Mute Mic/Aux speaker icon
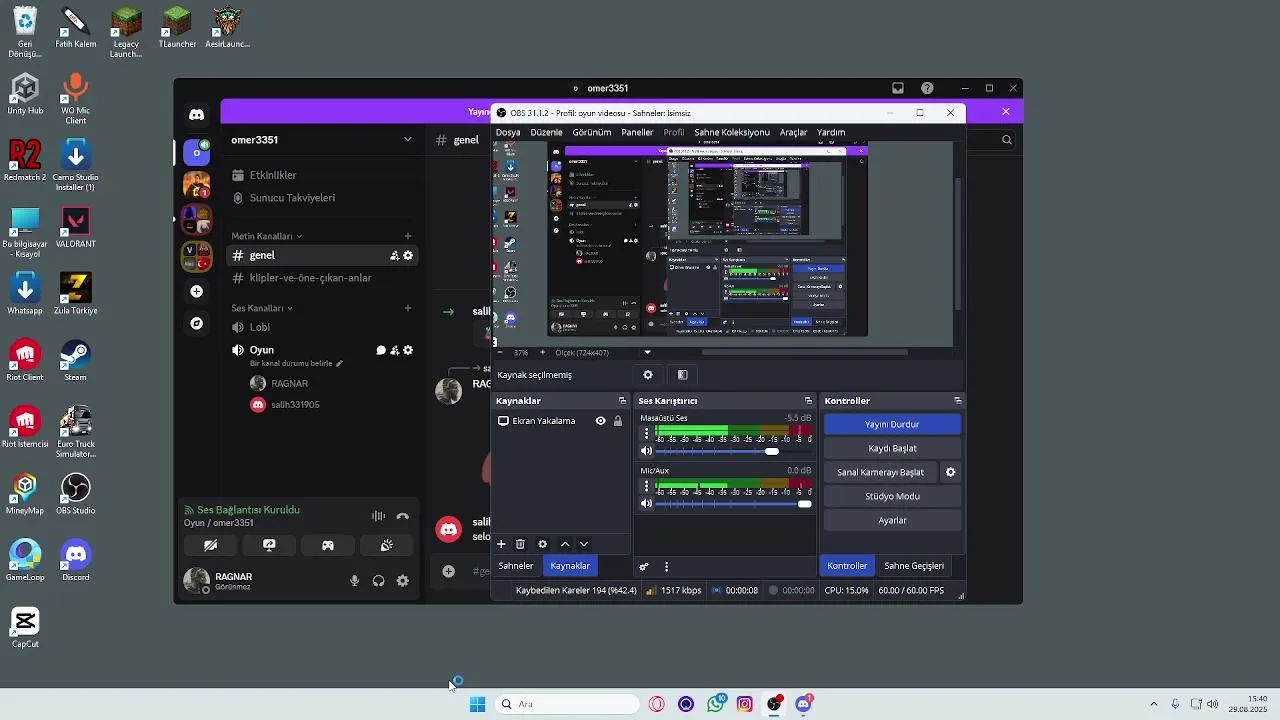The width and height of the screenshot is (1280, 720). click(646, 504)
